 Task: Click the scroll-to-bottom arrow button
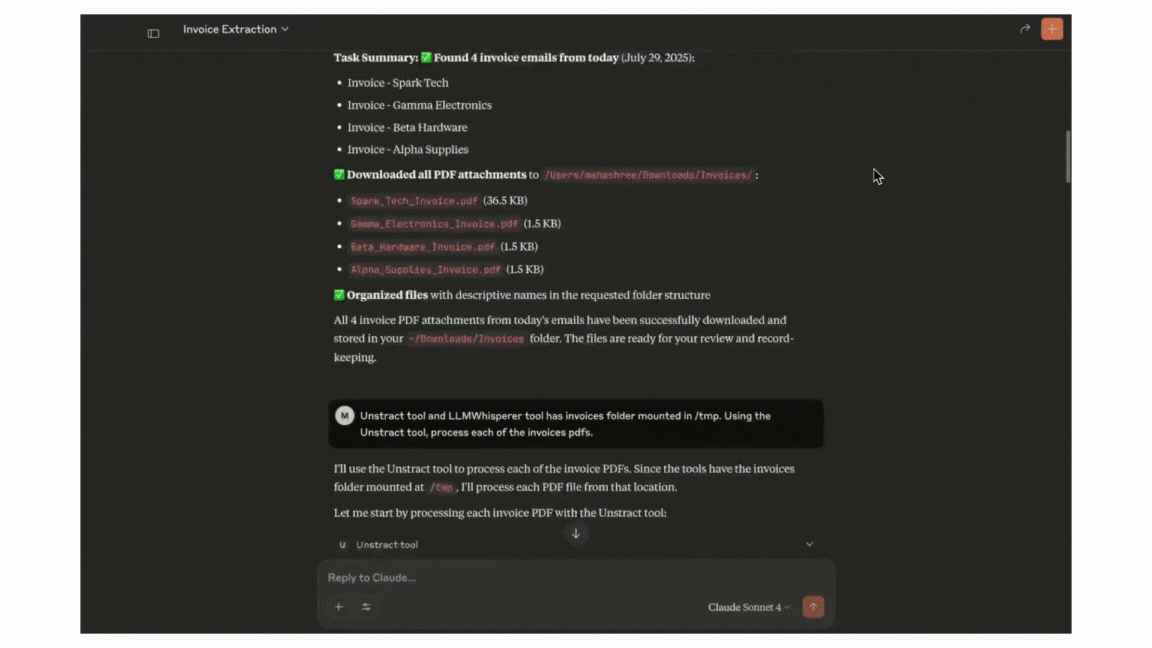click(576, 534)
